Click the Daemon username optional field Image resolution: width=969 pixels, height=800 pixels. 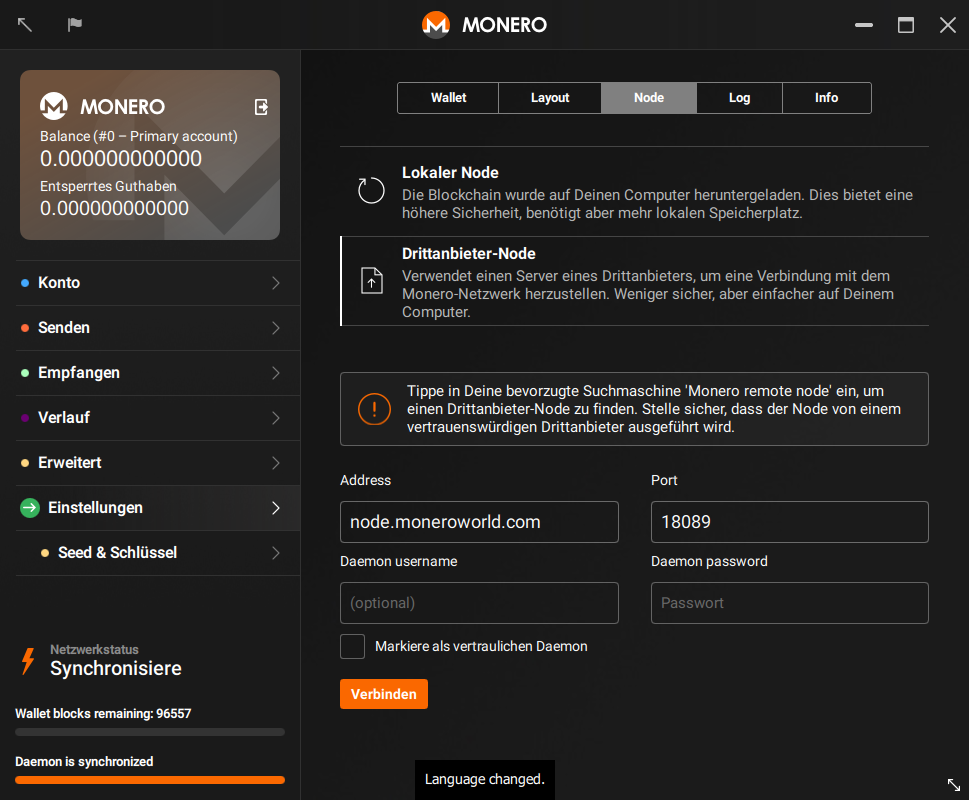coord(479,603)
